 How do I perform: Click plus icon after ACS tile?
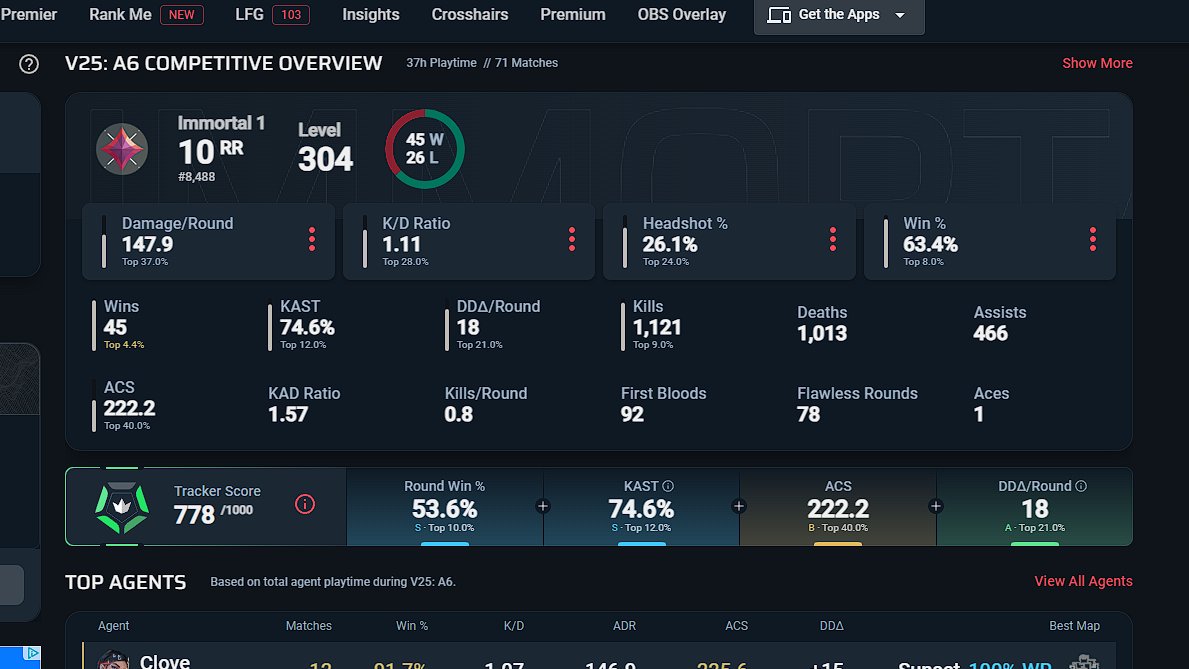pos(936,507)
